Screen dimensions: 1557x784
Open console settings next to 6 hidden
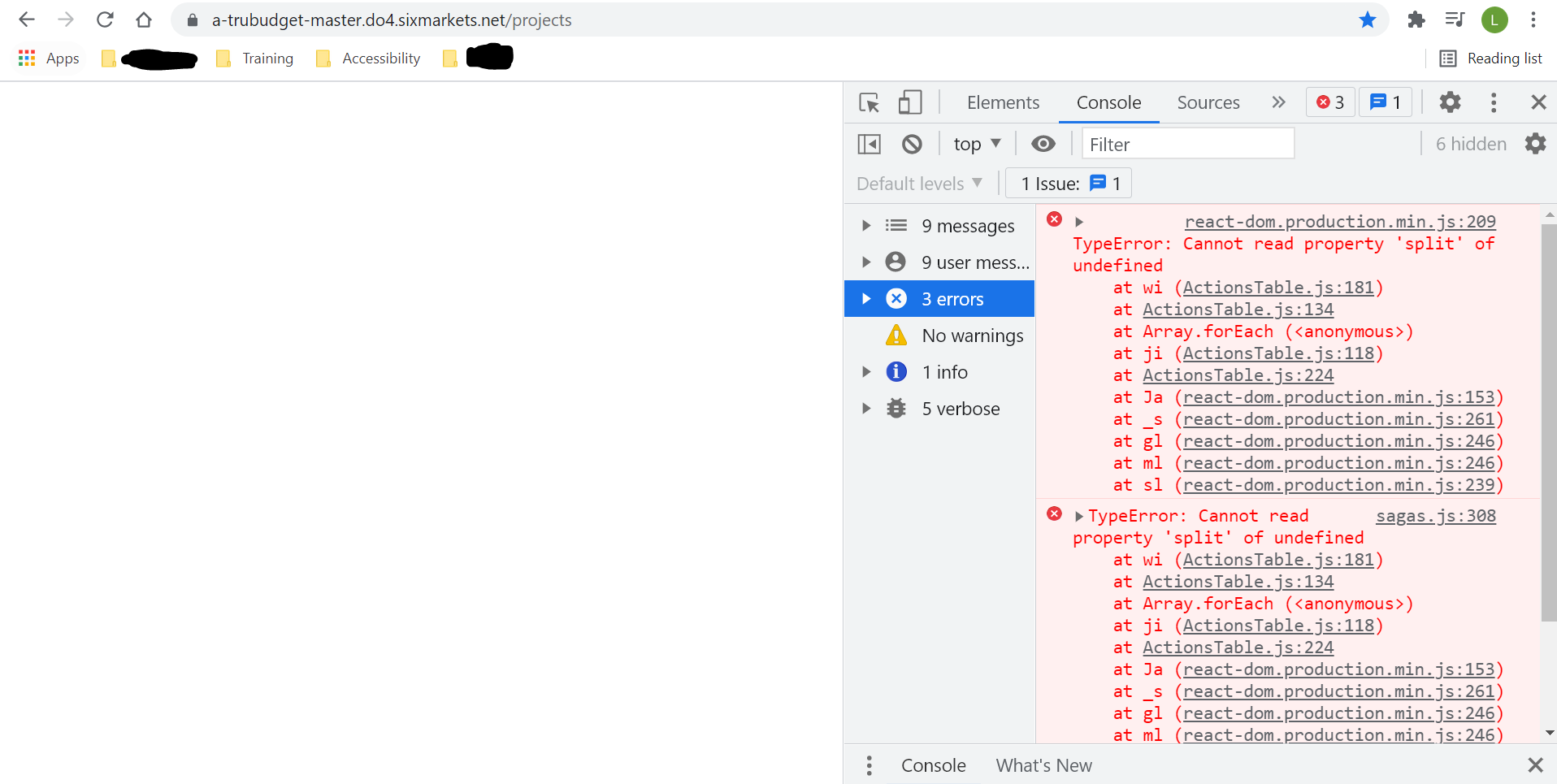pos(1536,143)
